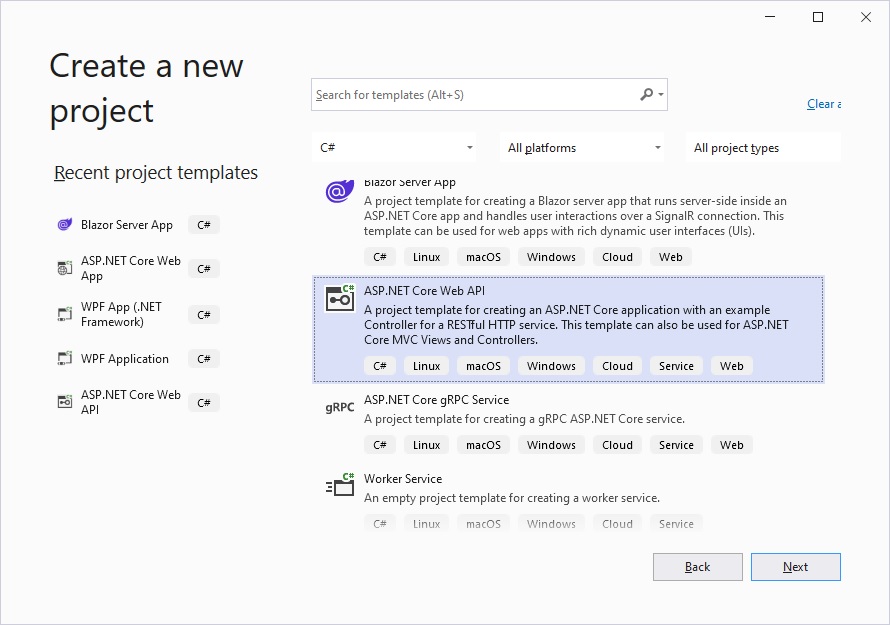Click the recent ASP.NET Core Web App icon
The height and width of the screenshot is (625, 890).
65,268
